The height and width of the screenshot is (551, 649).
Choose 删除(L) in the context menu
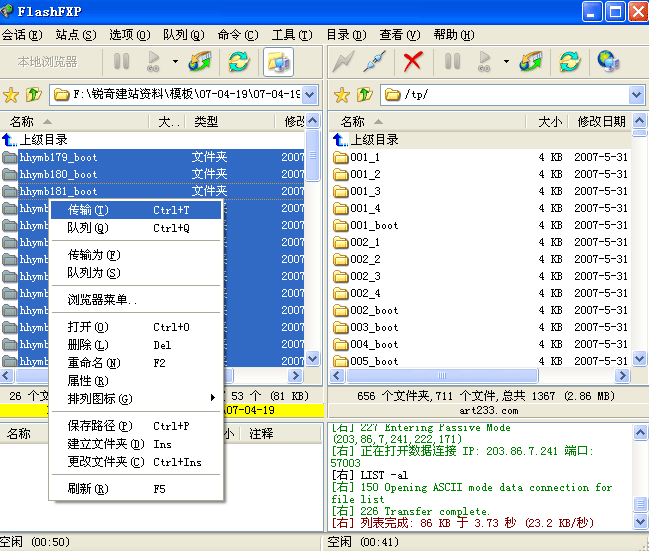(136, 345)
